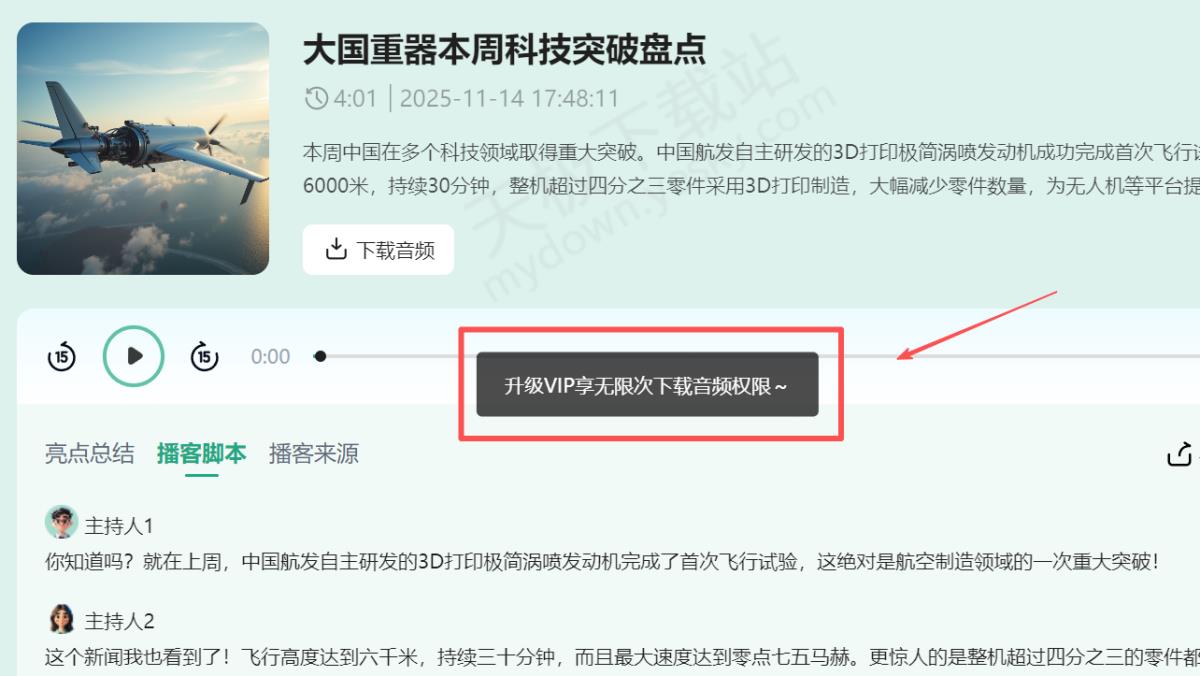Click the 2025-11-14 17:48:11 timestamp
The image size is (1200, 676).
(x=509, y=98)
